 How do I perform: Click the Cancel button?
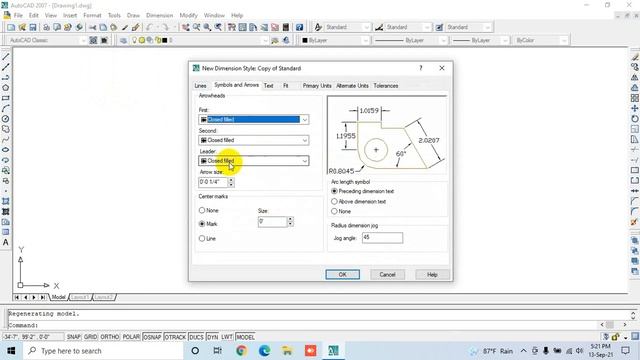(x=387, y=275)
